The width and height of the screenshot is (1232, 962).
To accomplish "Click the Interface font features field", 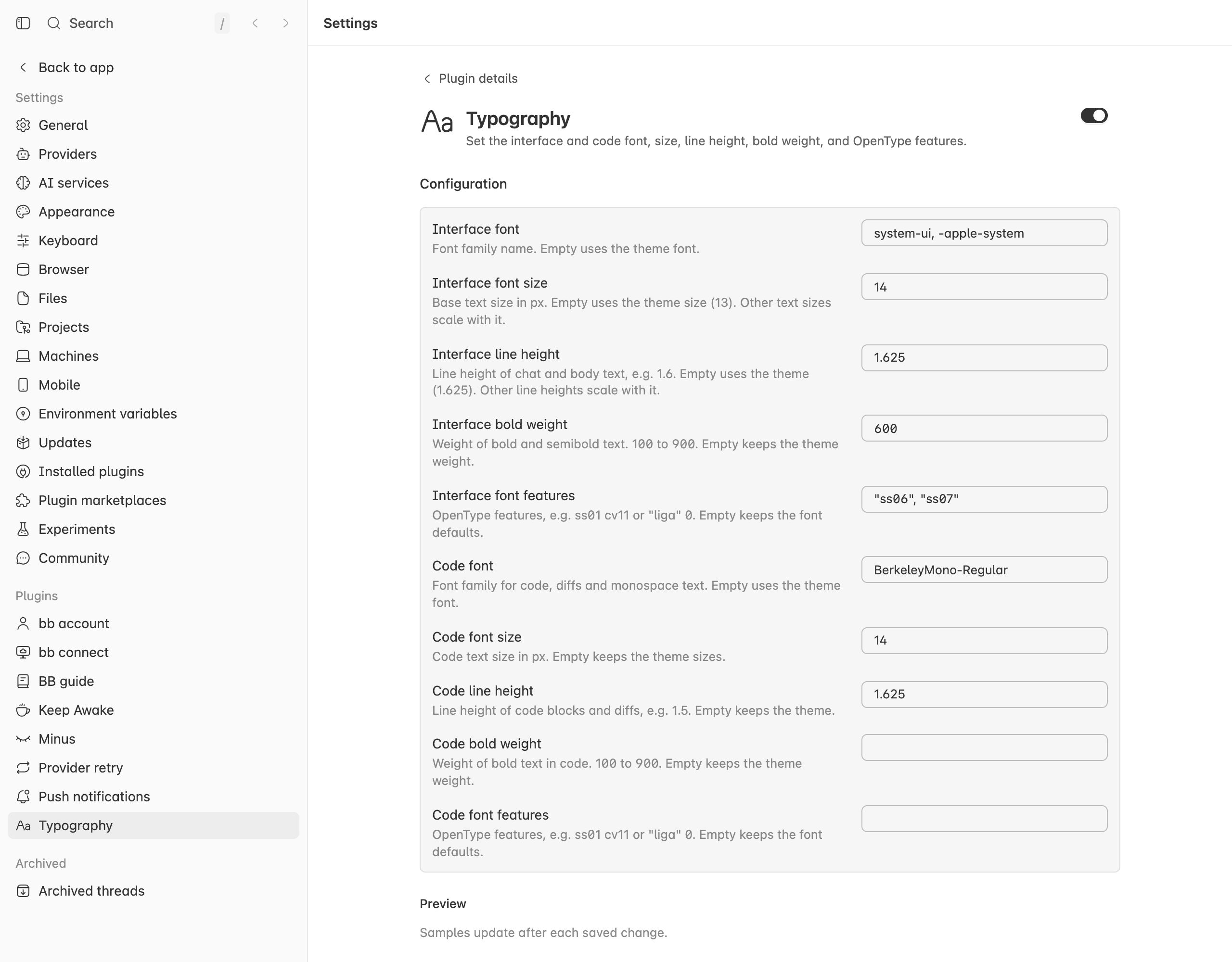I will (984, 499).
